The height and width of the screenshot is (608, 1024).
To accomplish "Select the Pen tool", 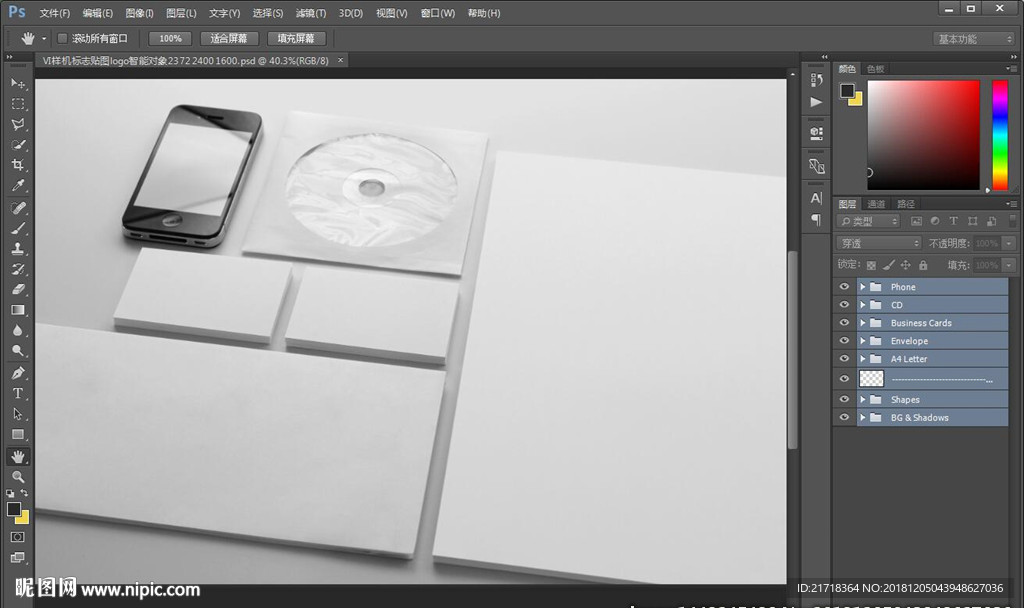I will pos(18,373).
